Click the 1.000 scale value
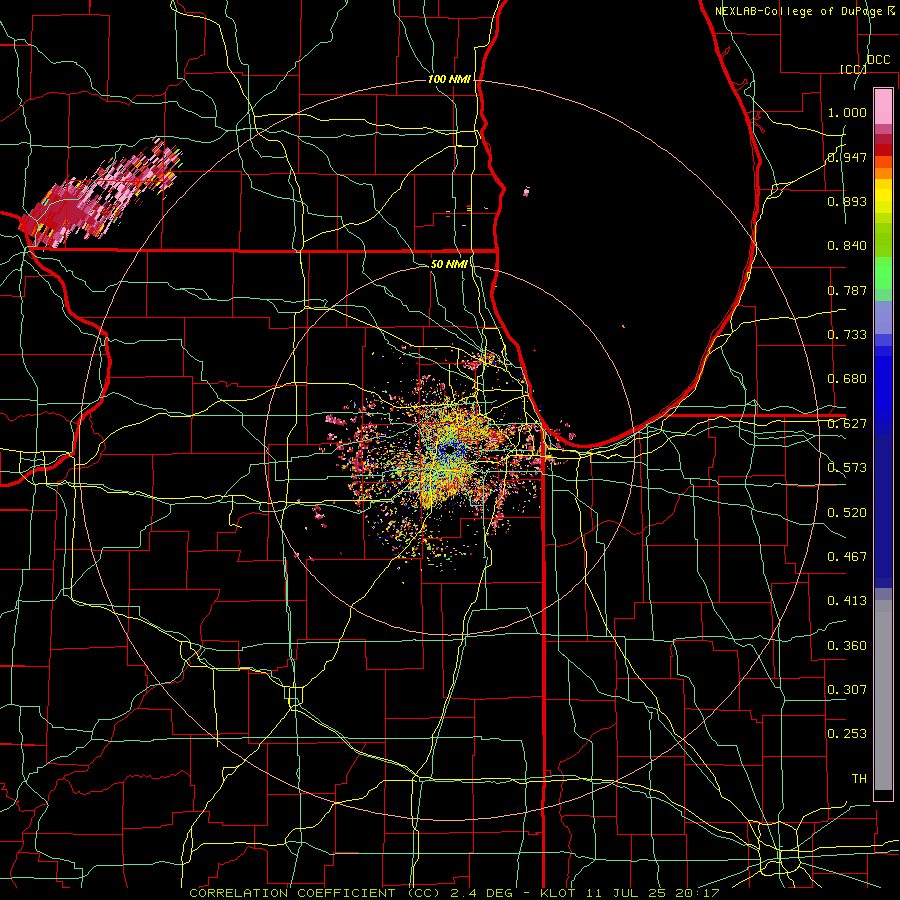 tap(847, 112)
